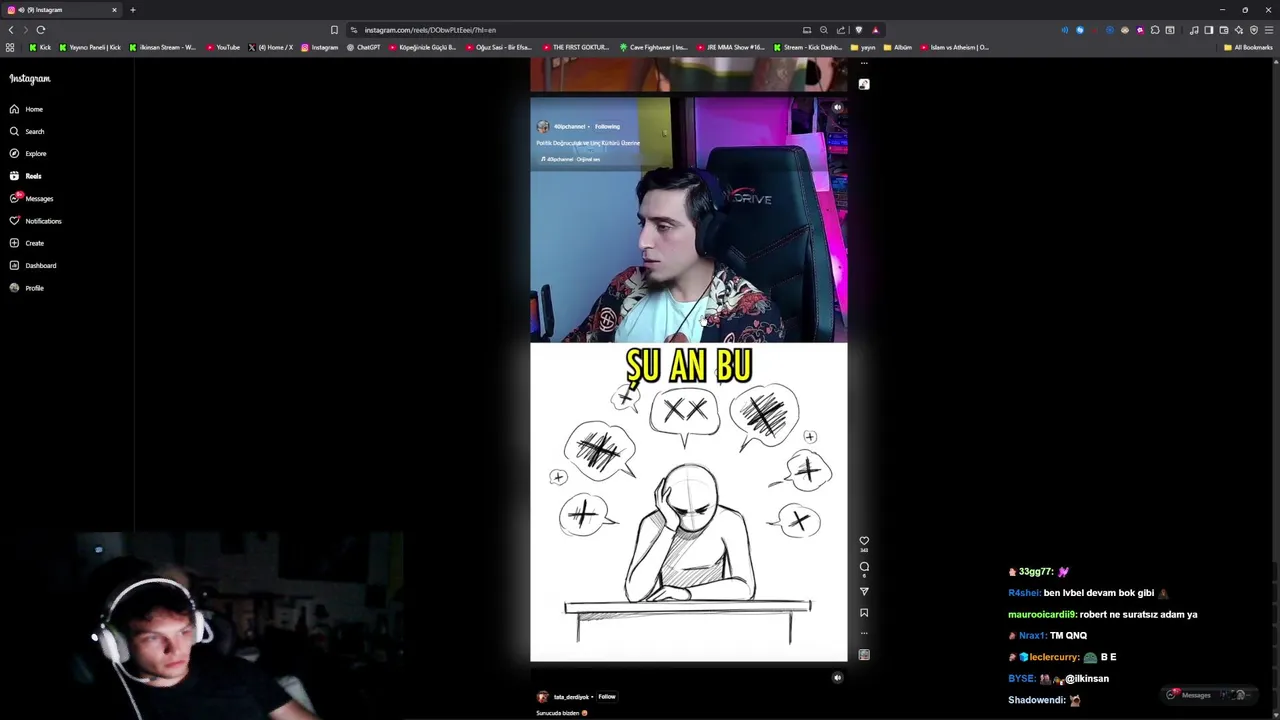Image resolution: width=1280 pixels, height=720 pixels.
Task: Open 40ipchannel profile from reel header
Action: 569,127
